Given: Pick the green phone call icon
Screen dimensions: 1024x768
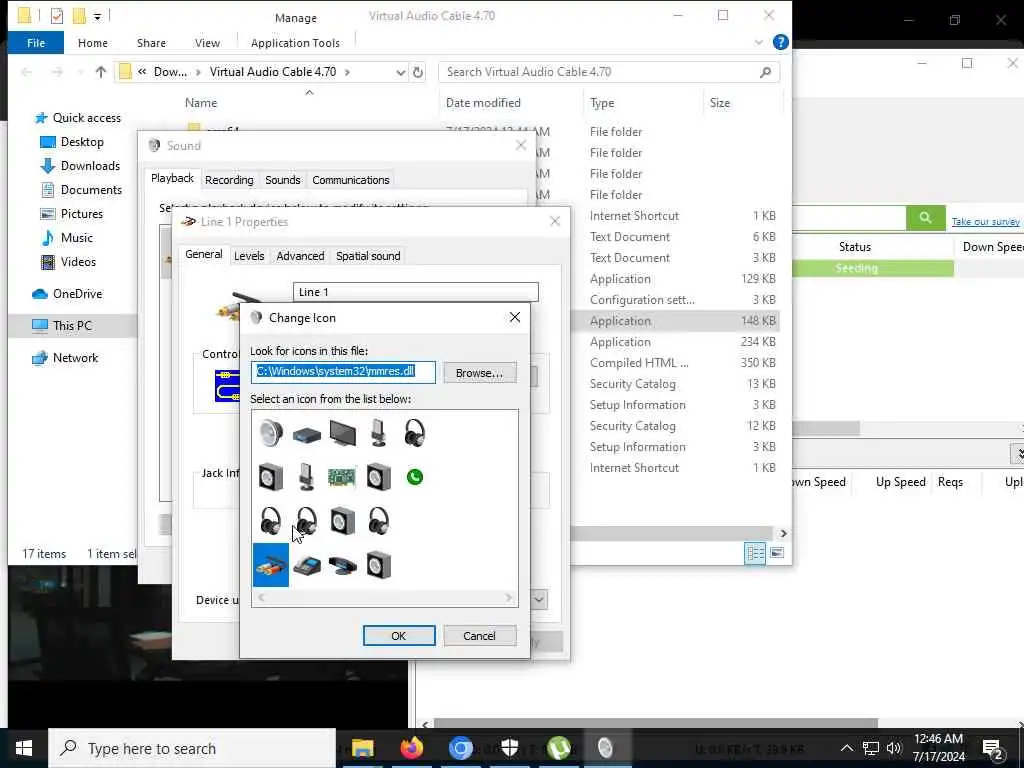Looking at the screenshot, I should (415, 477).
